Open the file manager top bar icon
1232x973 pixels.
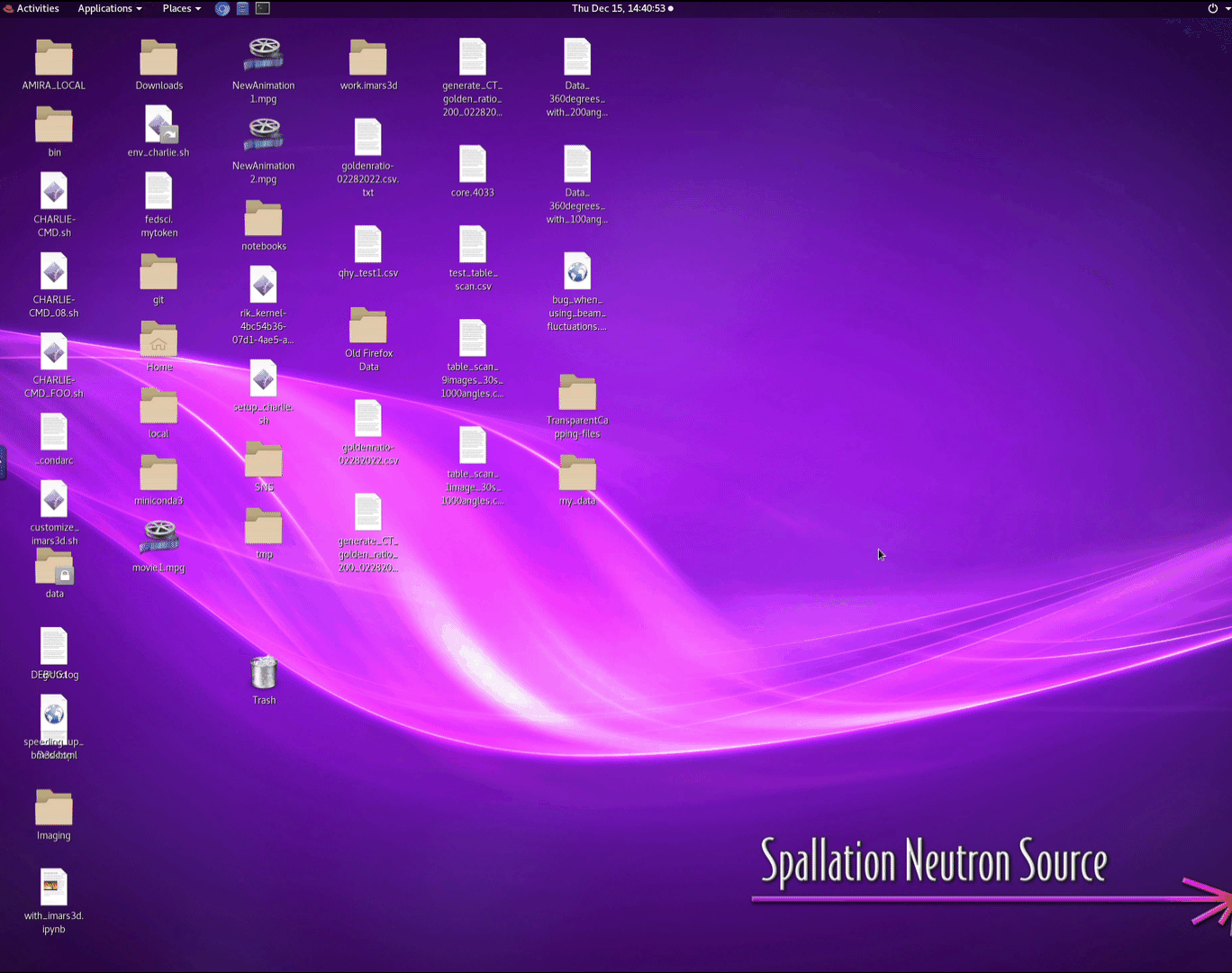tap(242, 8)
